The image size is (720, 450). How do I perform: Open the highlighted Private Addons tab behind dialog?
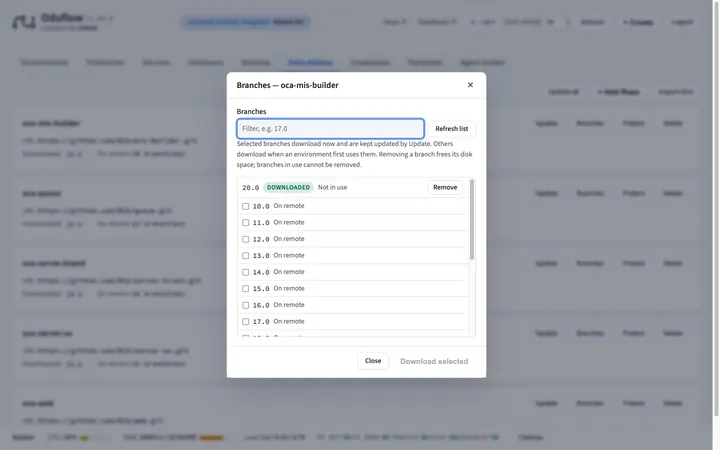pos(310,62)
